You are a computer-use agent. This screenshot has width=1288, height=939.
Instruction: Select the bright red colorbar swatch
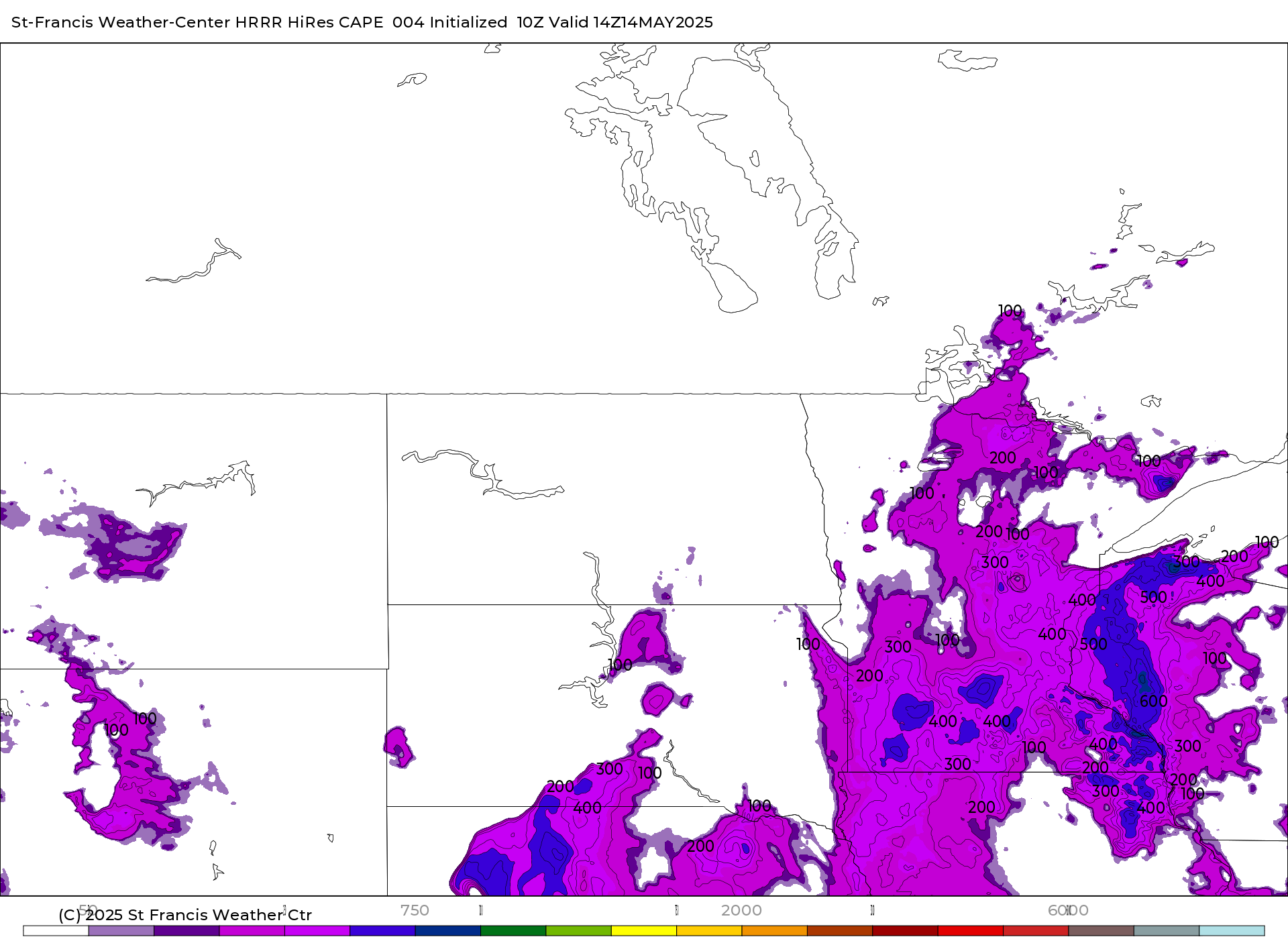click(x=971, y=931)
